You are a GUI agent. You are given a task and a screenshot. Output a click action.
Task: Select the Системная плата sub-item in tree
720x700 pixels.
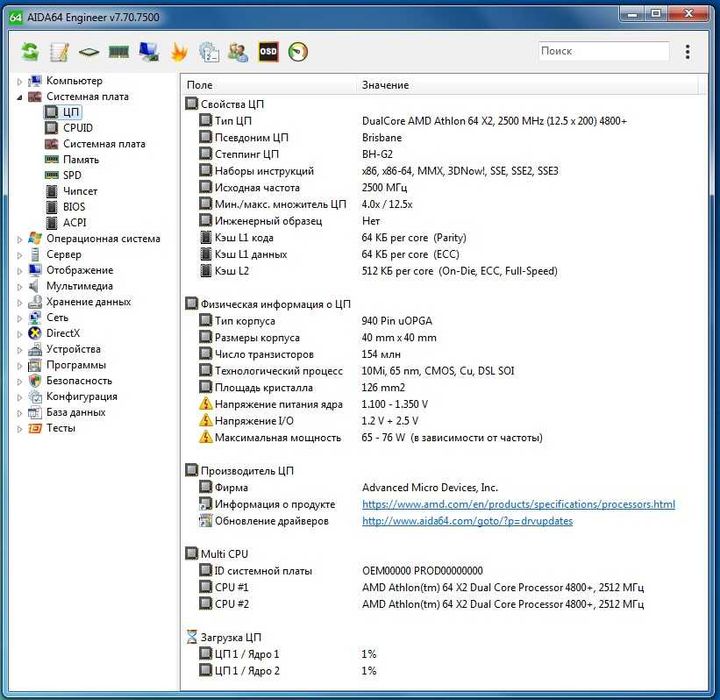point(95,144)
